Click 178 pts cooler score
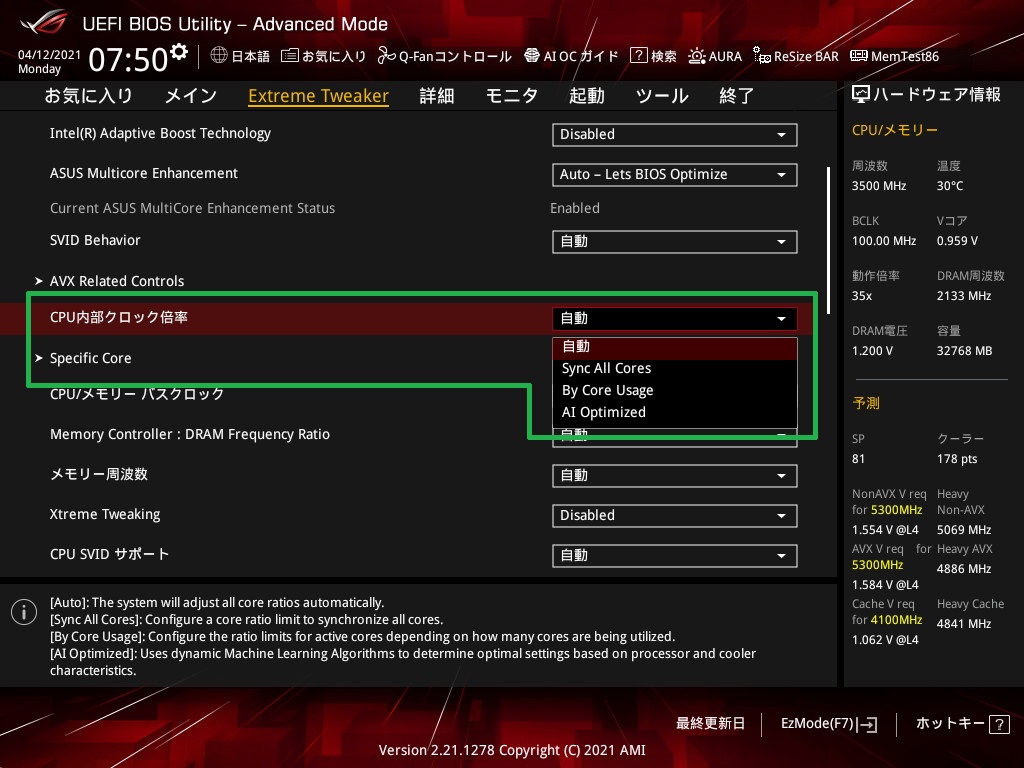1024x768 pixels. [x=957, y=459]
